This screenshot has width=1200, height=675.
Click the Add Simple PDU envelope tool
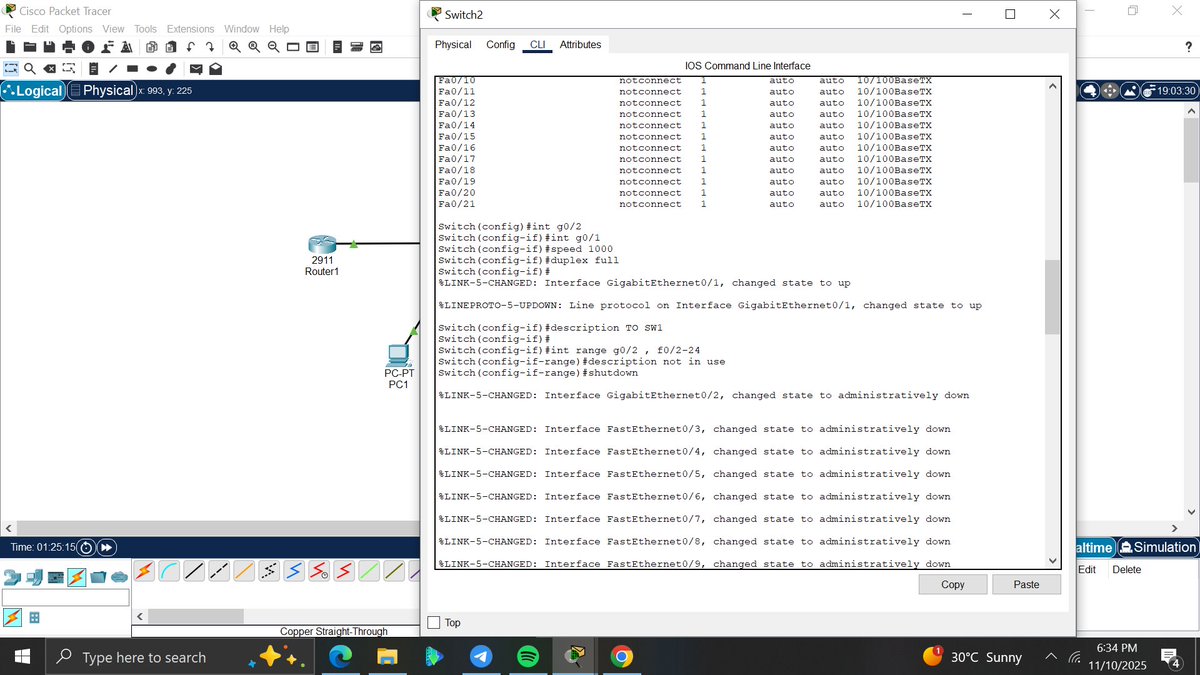197,67
